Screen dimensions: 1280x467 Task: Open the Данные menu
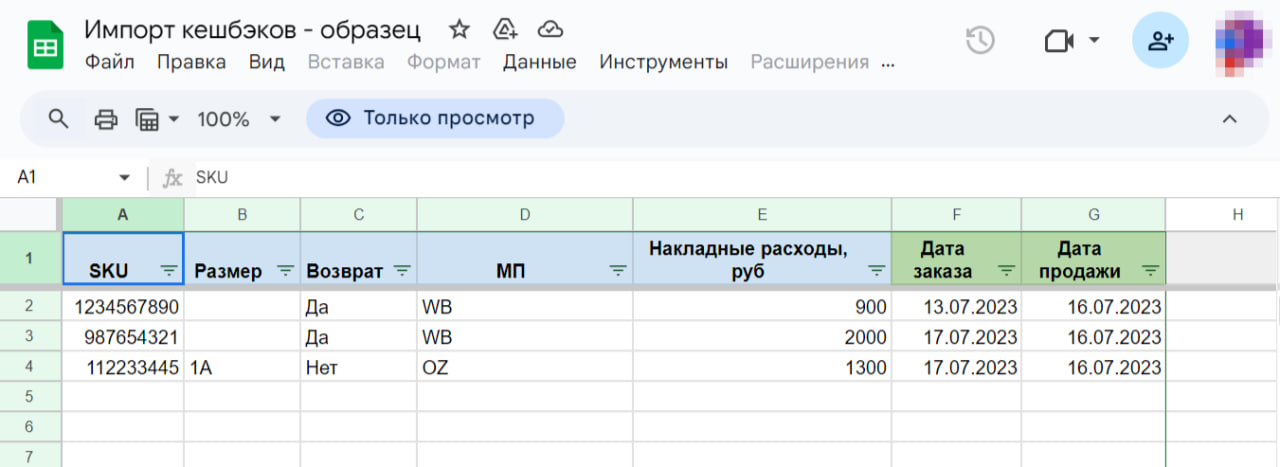(x=539, y=62)
